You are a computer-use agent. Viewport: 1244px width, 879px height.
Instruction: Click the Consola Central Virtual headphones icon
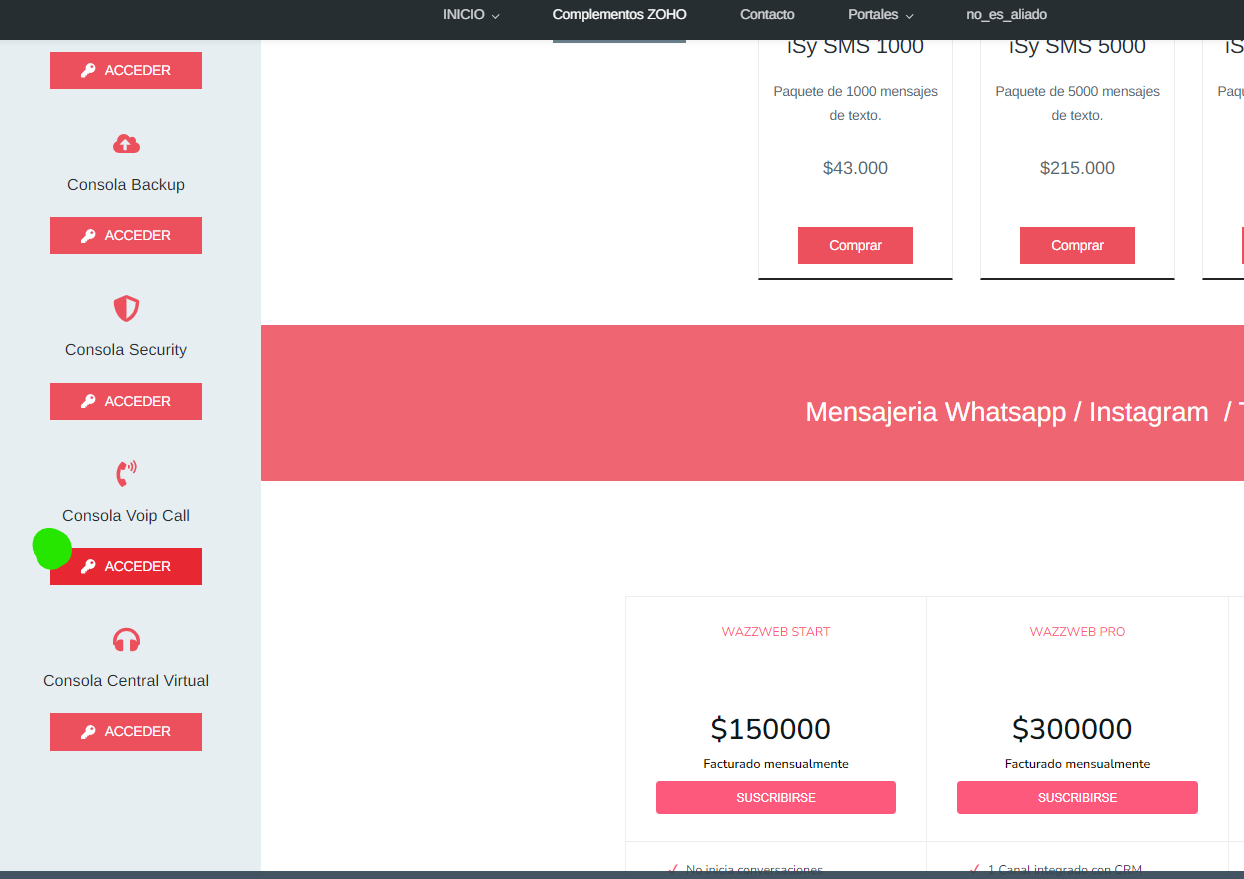coord(126,640)
